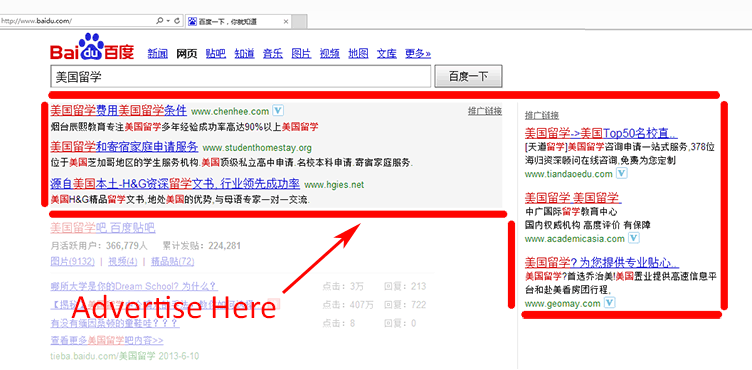Viewport: 752px width, 370px height.
Task: Click the V badge next to chenhee.com
Action: (x=278, y=111)
